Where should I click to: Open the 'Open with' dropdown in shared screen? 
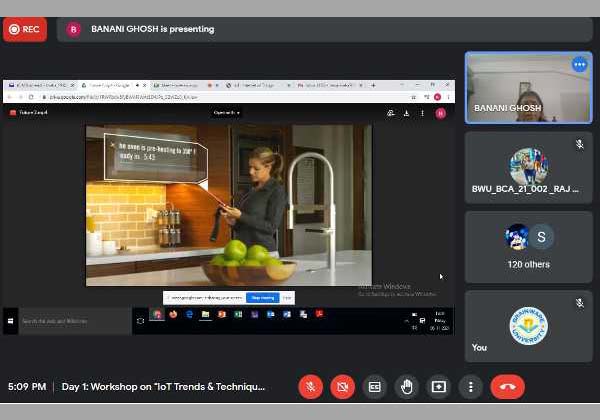(227, 113)
